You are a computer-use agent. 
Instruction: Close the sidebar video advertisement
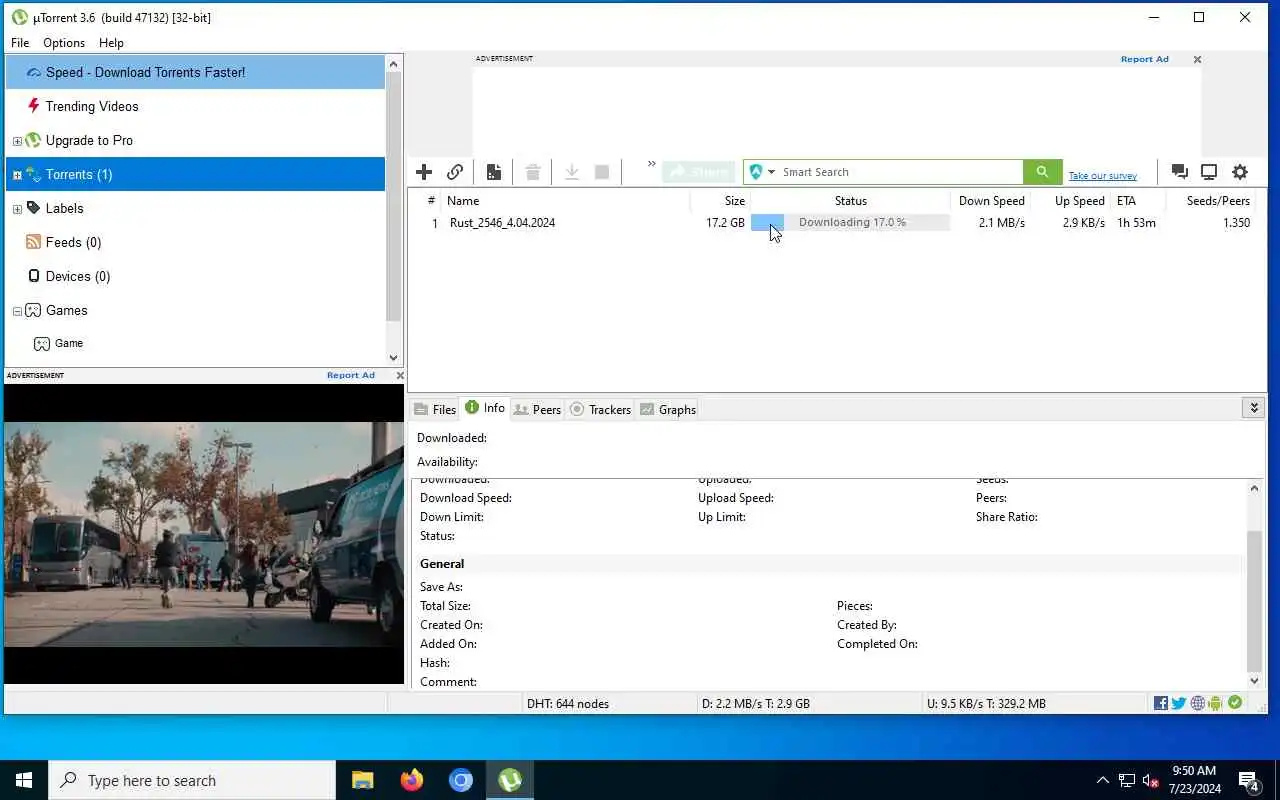[x=399, y=376]
